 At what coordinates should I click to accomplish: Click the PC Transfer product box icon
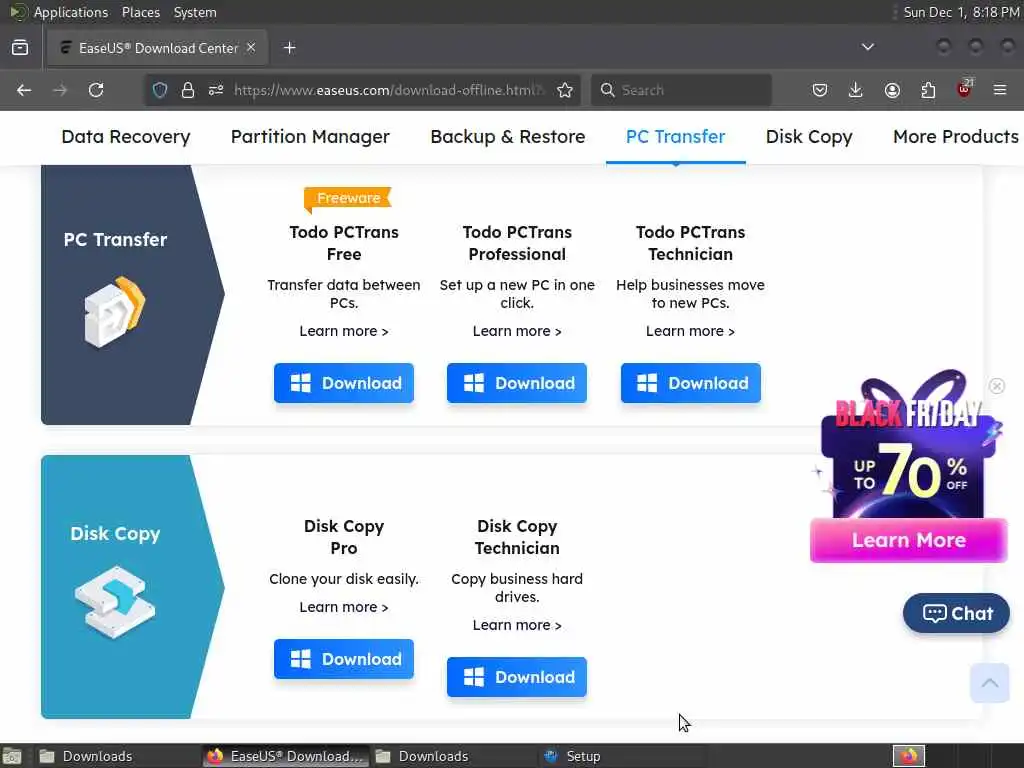point(115,312)
